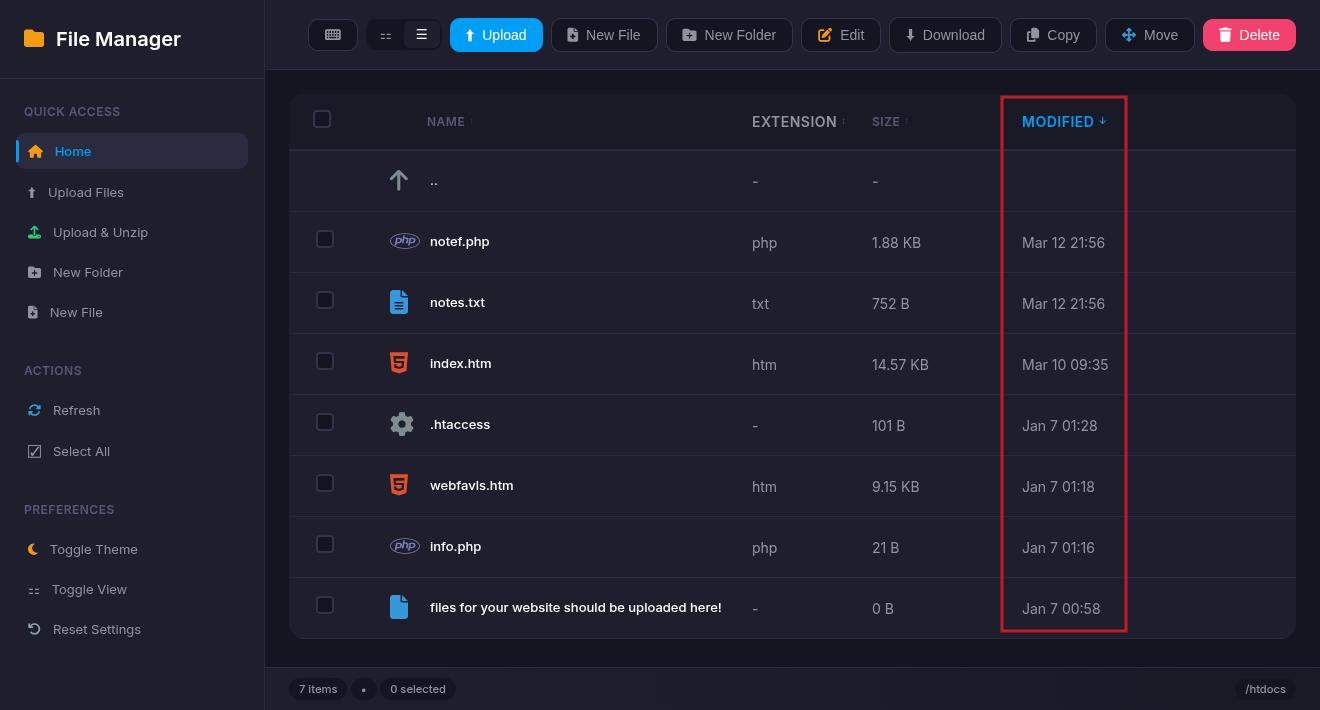
Task: Click the notef.php file icon
Action: coord(404,241)
